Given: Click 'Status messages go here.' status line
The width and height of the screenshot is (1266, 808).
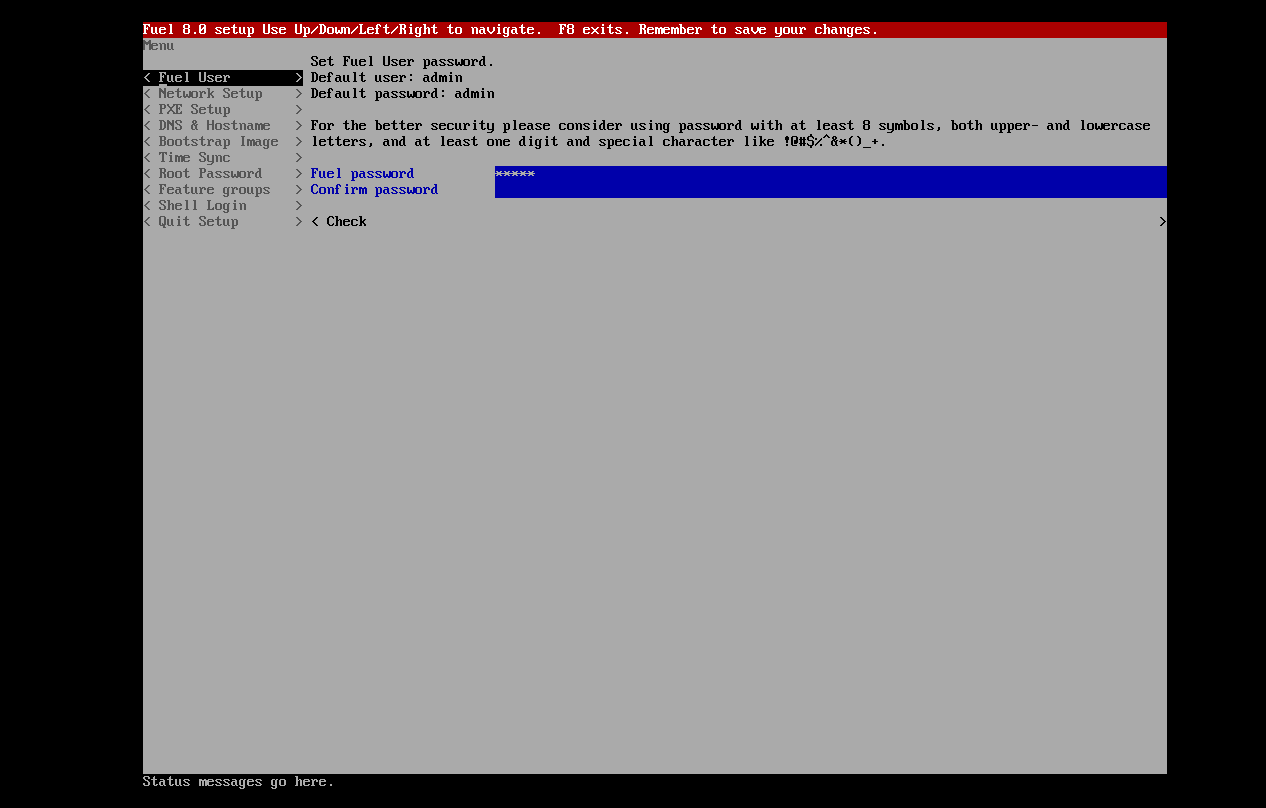Looking at the screenshot, I should [238, 782].
